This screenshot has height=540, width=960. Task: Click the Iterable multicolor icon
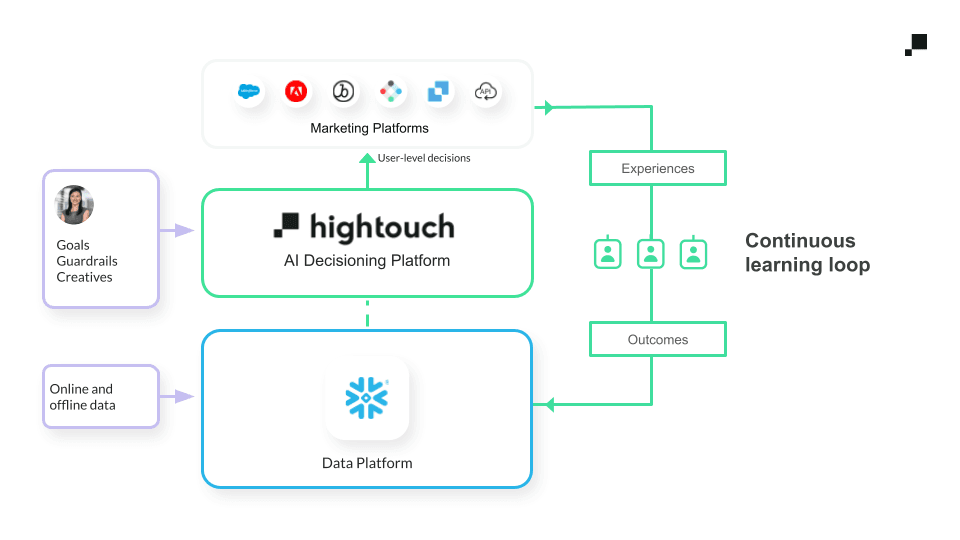pos(391,92)
